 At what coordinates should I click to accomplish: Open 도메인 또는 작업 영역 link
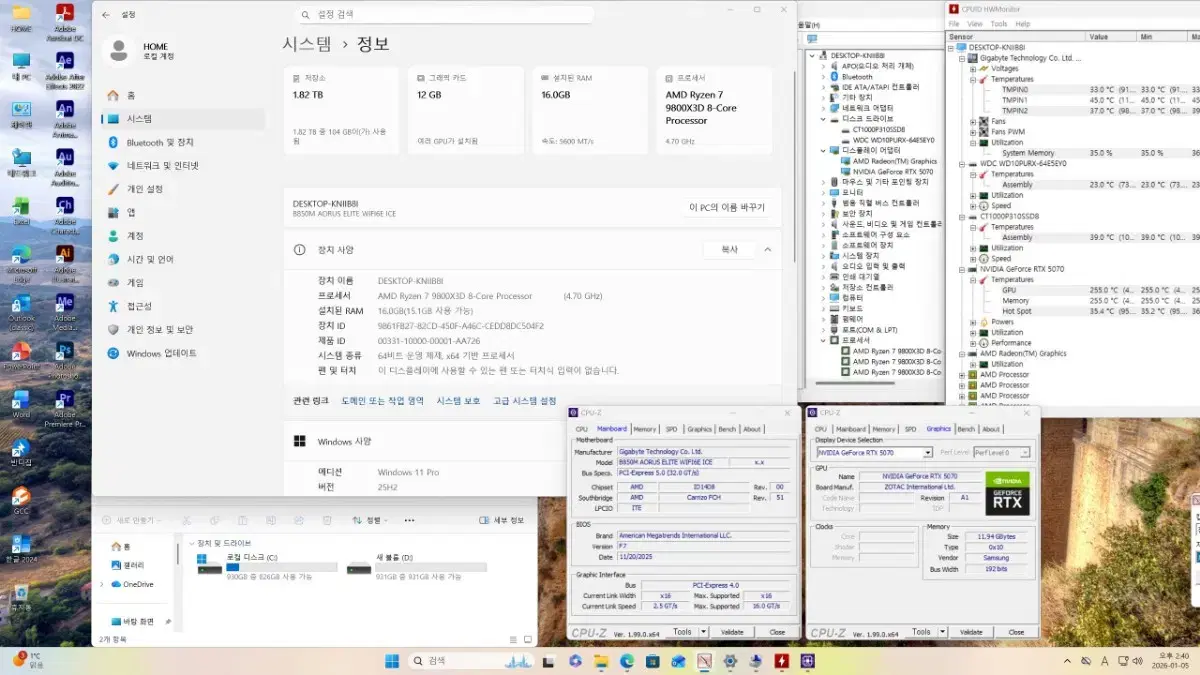click(382, 400)
